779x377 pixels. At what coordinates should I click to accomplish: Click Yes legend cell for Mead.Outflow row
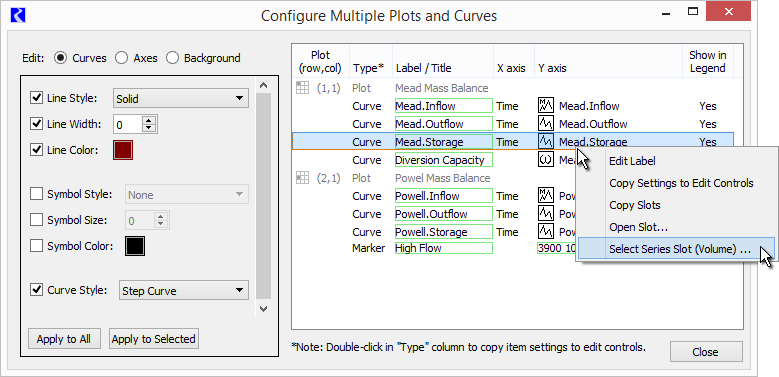pyautogui.click(x=708, y=124)
